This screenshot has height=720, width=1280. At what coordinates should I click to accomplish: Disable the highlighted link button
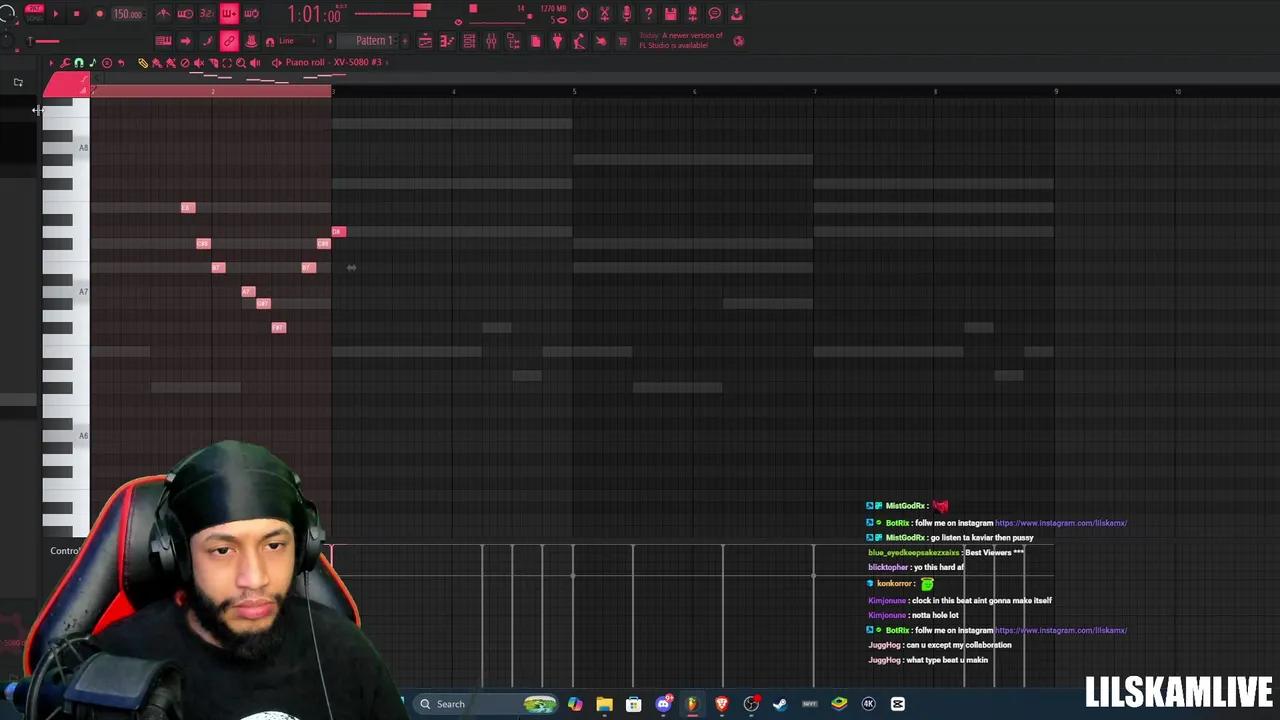[x=229, y=41]
